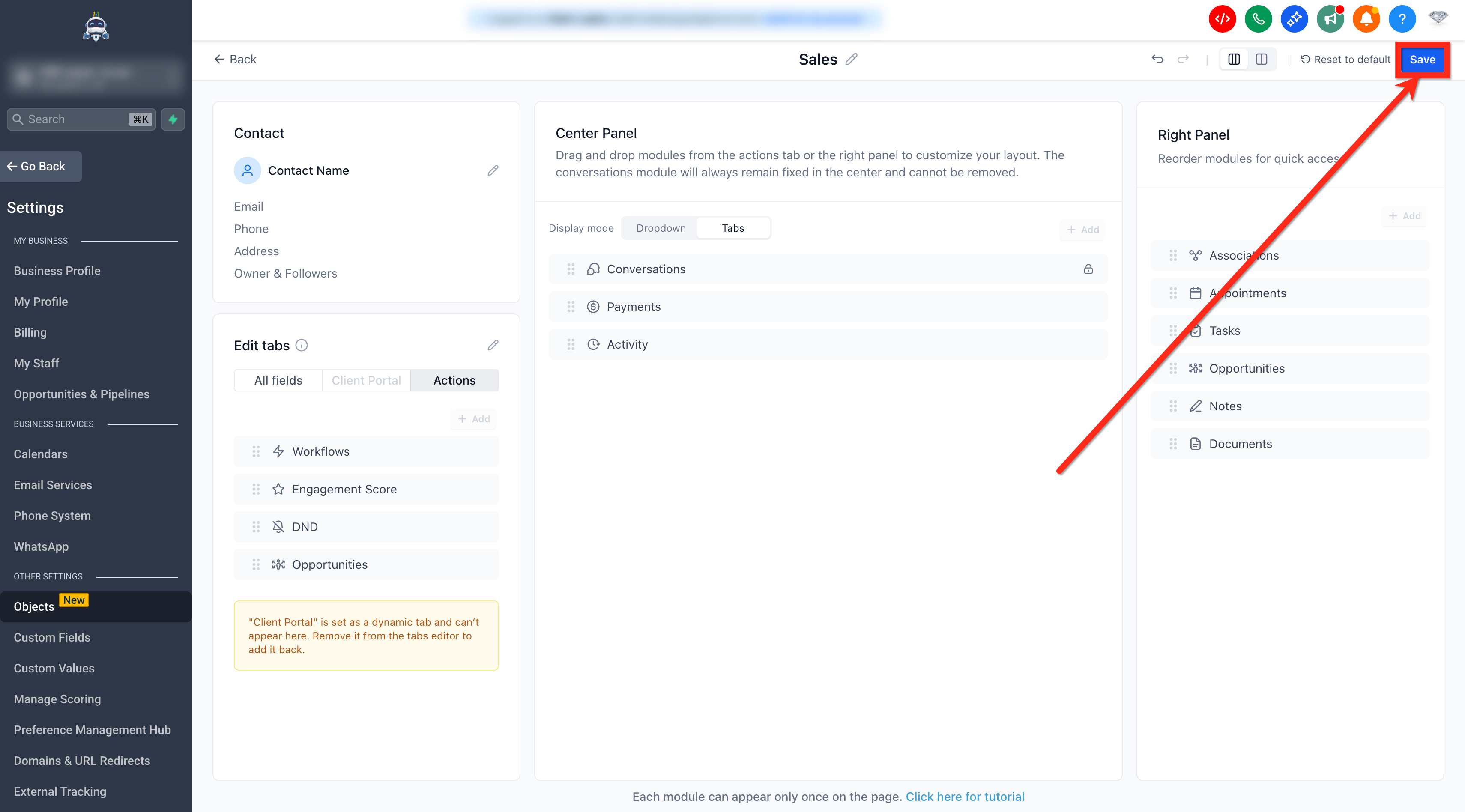The image size is (1465, 812).
Task: Open the orange notifications bell
Action: coord(1366,19)
